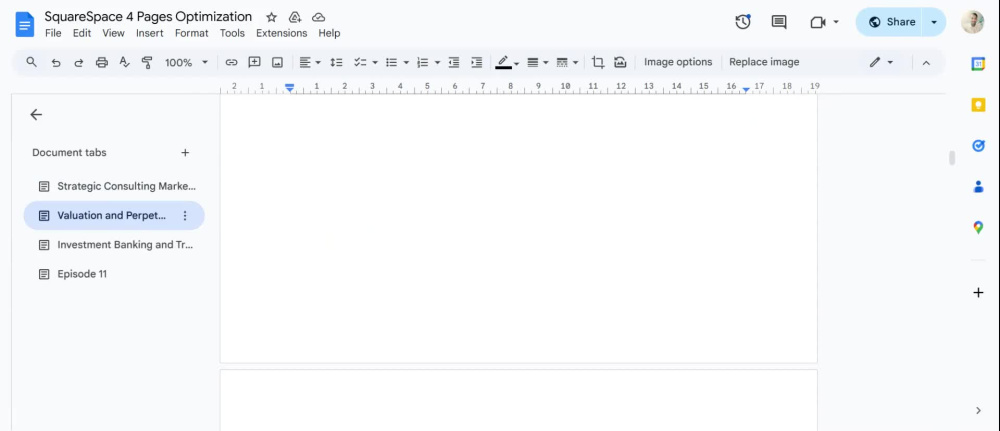Insert a numbered list
Screen dimensions: 1000x431
click(422, 62)
